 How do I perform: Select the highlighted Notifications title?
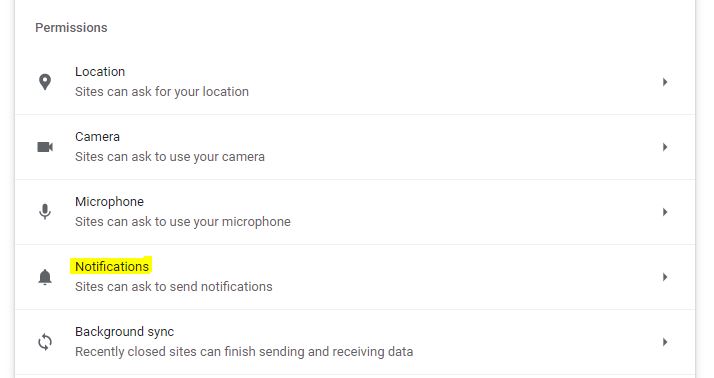112,266
